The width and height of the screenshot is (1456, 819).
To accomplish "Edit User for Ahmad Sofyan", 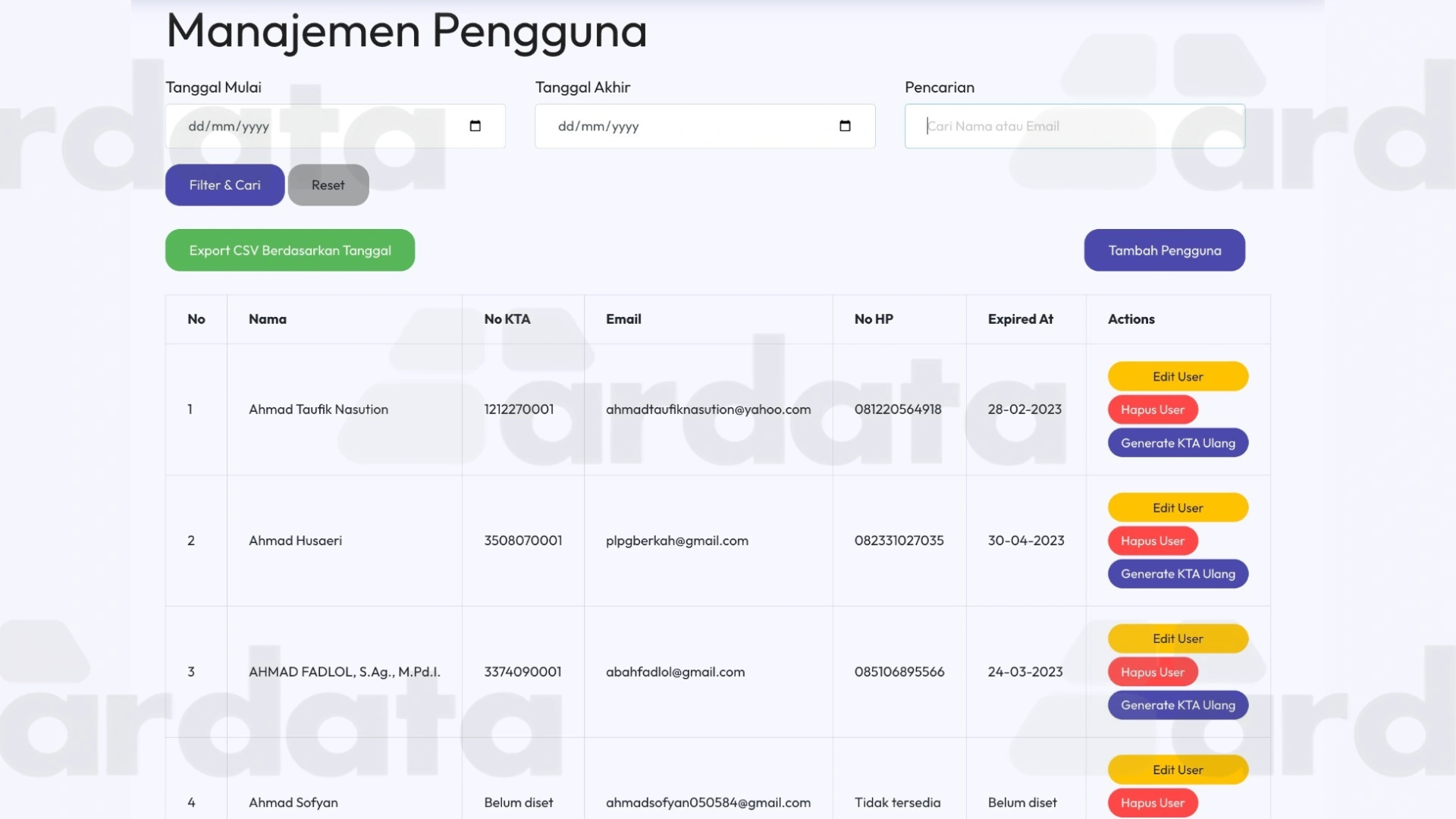I will pos(1178,770).
